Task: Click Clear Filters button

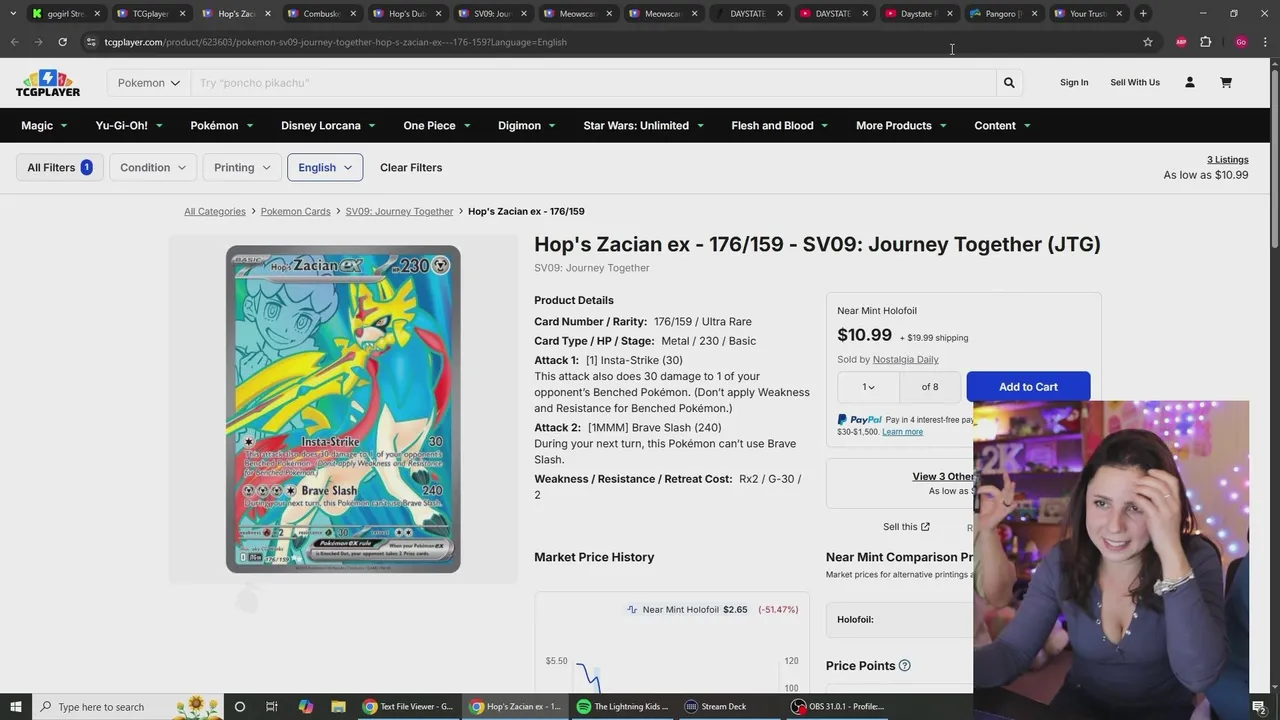Action: coord(411,167)
